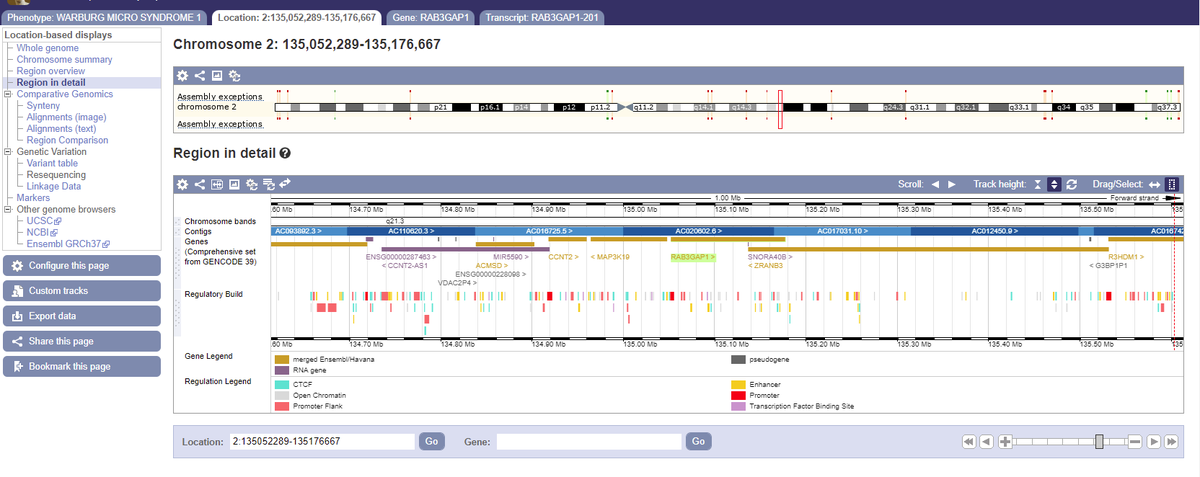This screenshot has height=477, width=1200.
Task: Nudge the region right with the single-arrow button
Action: point(1152,441)
